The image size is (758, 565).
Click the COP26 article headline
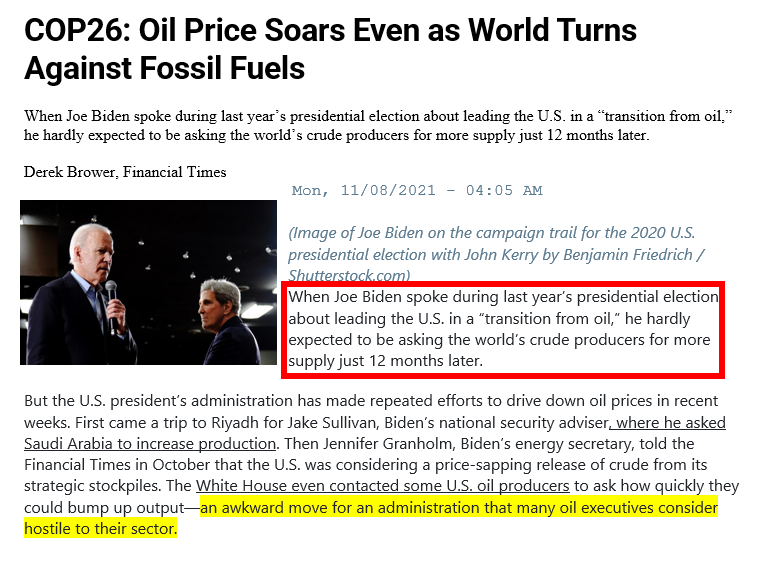[330, 48]
